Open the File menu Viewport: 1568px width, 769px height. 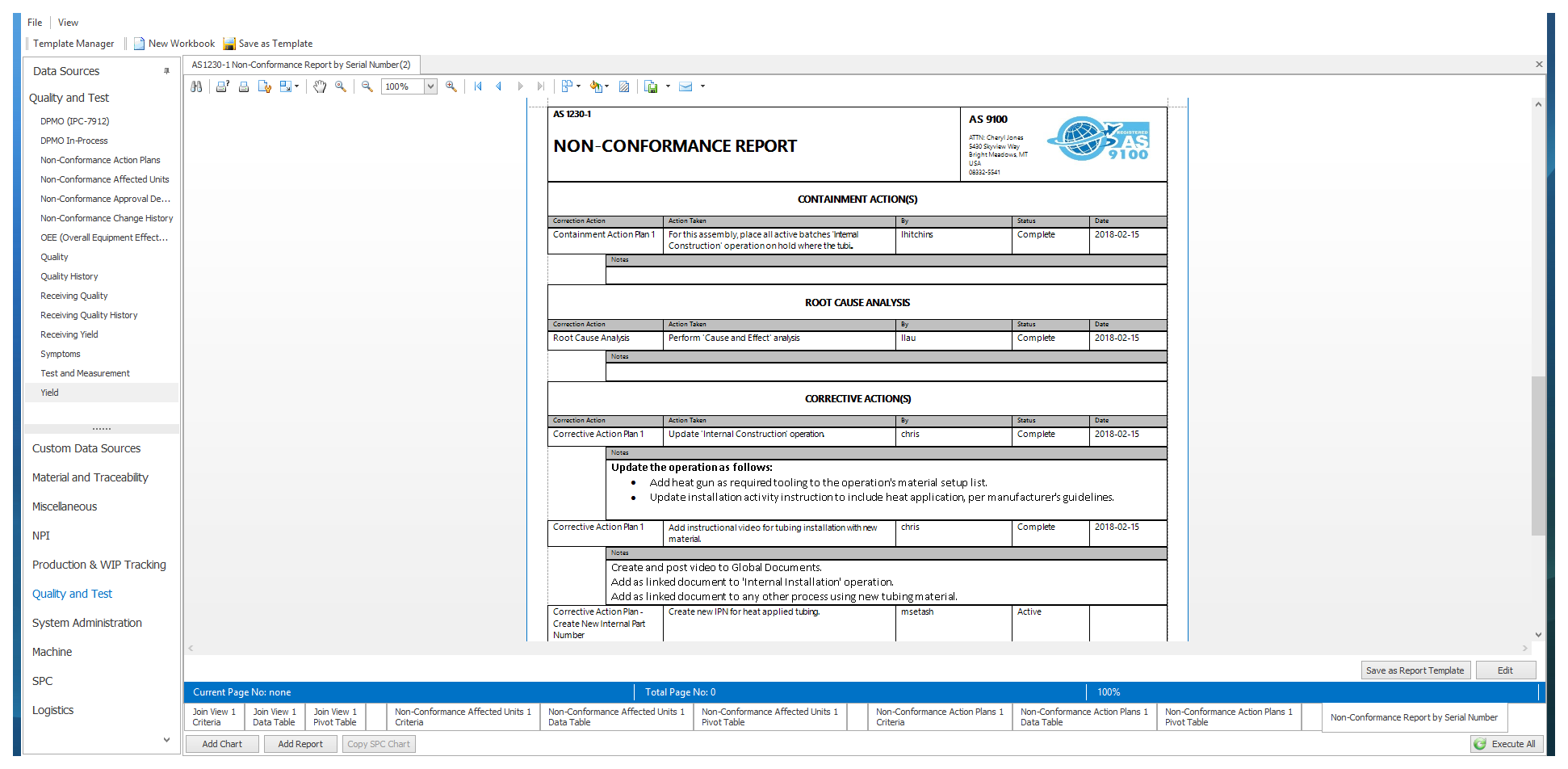tap(35, 23)
